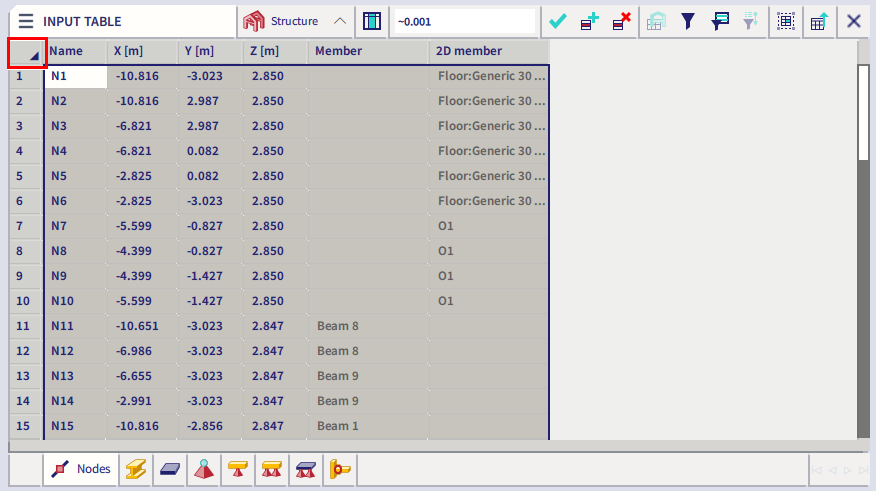This screenshot has width=876, height=491.
Task: Click the 2D member column header
Action: click(x=488, y=51)
